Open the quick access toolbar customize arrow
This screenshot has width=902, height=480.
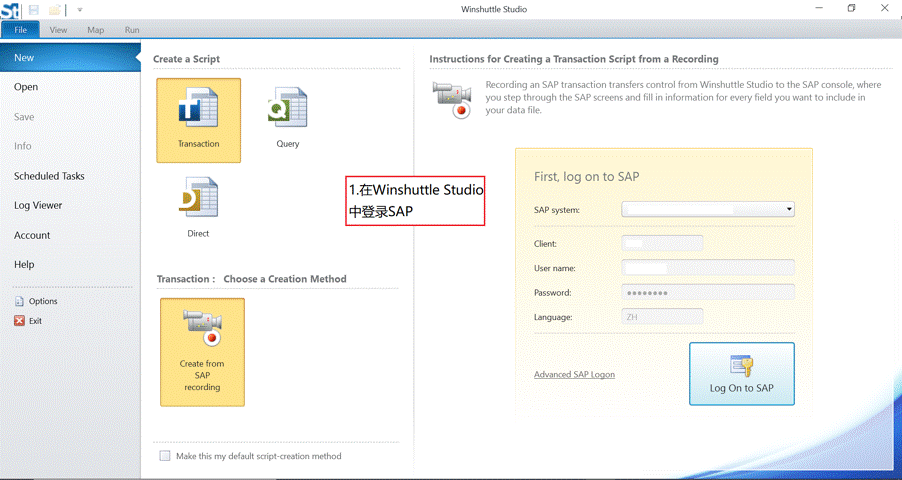tap(80, 10)
